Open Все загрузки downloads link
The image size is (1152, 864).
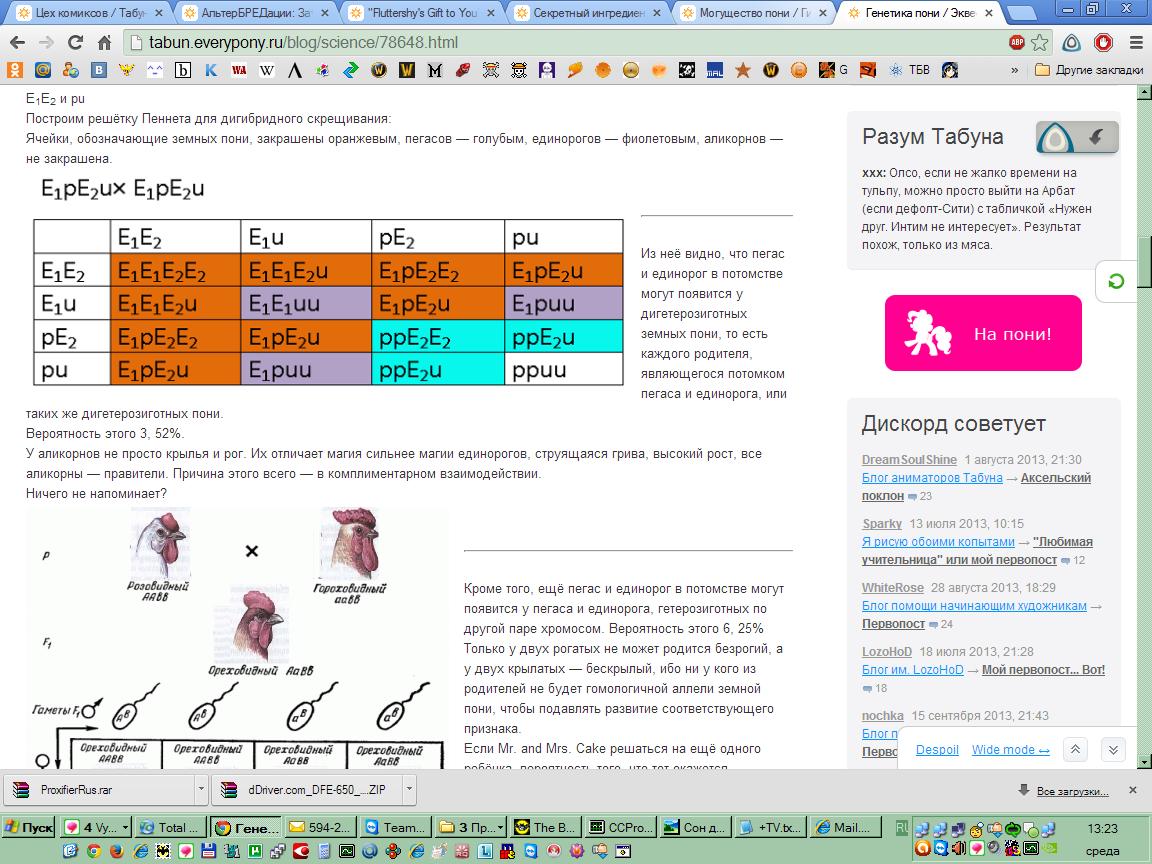tap(1072, 791)
